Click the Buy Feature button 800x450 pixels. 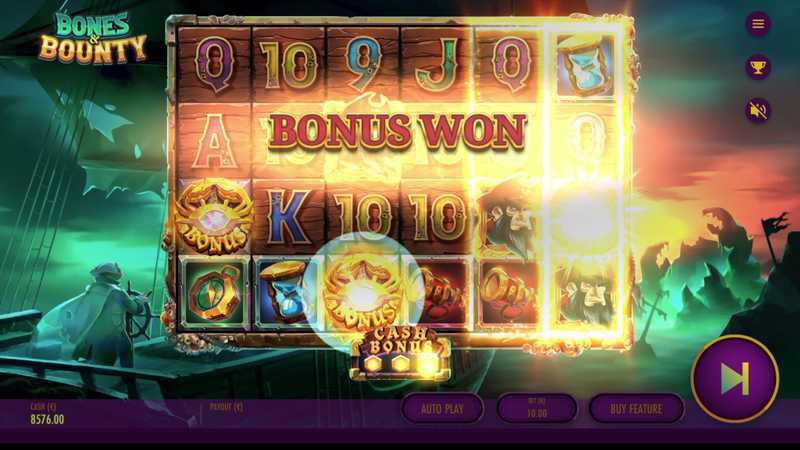pos(636,409)
